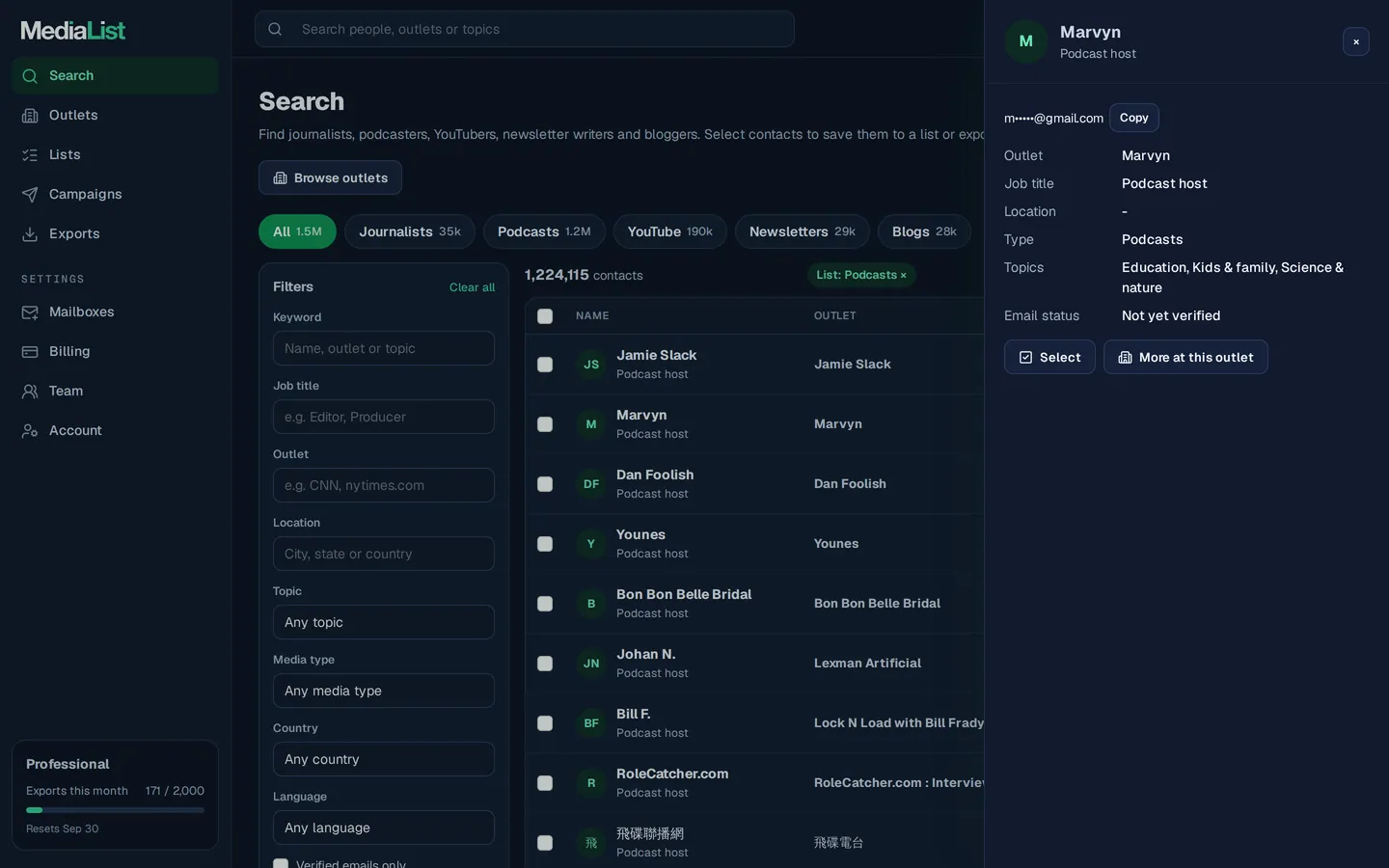Open Mailboxes settings
The height and width of the screenshot is (868, 1389).
click(x=115, y=312)
